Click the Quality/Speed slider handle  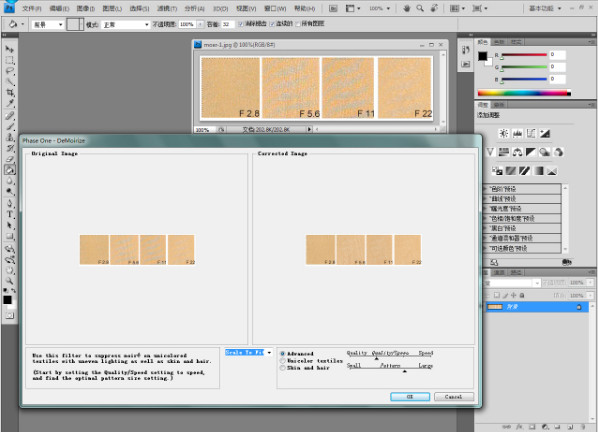tap(376, 358)
